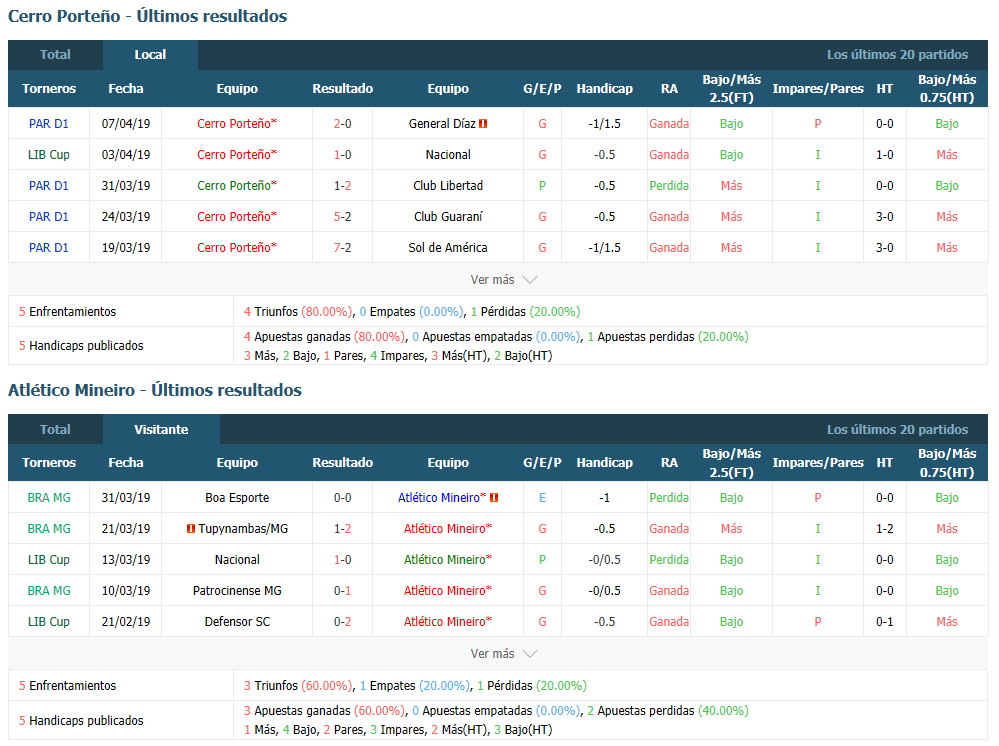Click Patrocinense MG team name
Screen dimensions: 999x746
pyautogui.click(x=237, y=591)
